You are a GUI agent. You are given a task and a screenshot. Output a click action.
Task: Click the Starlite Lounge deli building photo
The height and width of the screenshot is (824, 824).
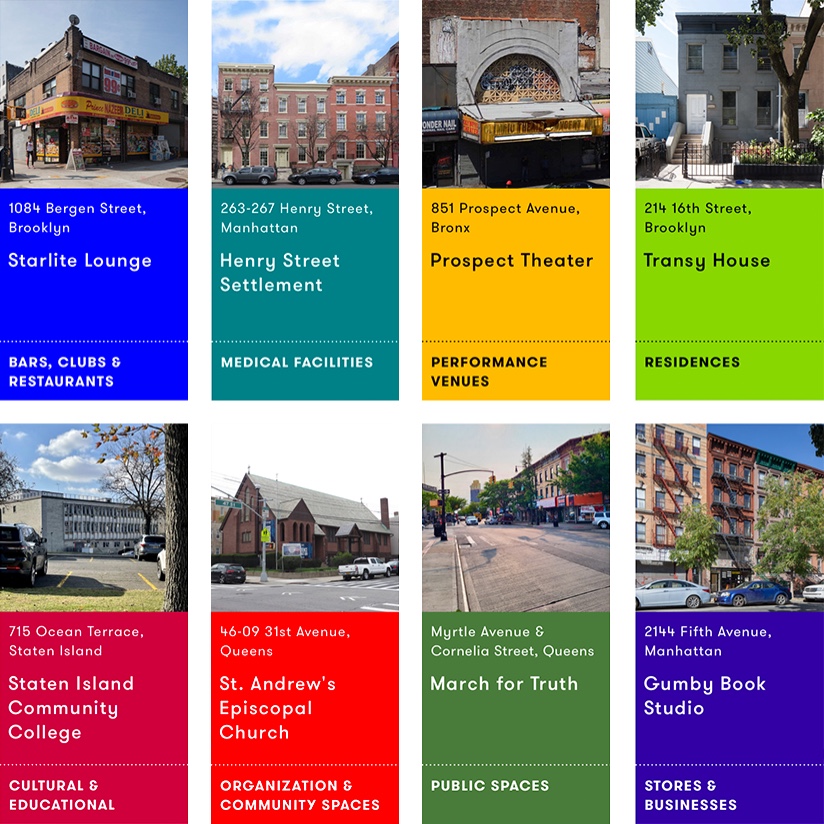click(x=93, y=94)
